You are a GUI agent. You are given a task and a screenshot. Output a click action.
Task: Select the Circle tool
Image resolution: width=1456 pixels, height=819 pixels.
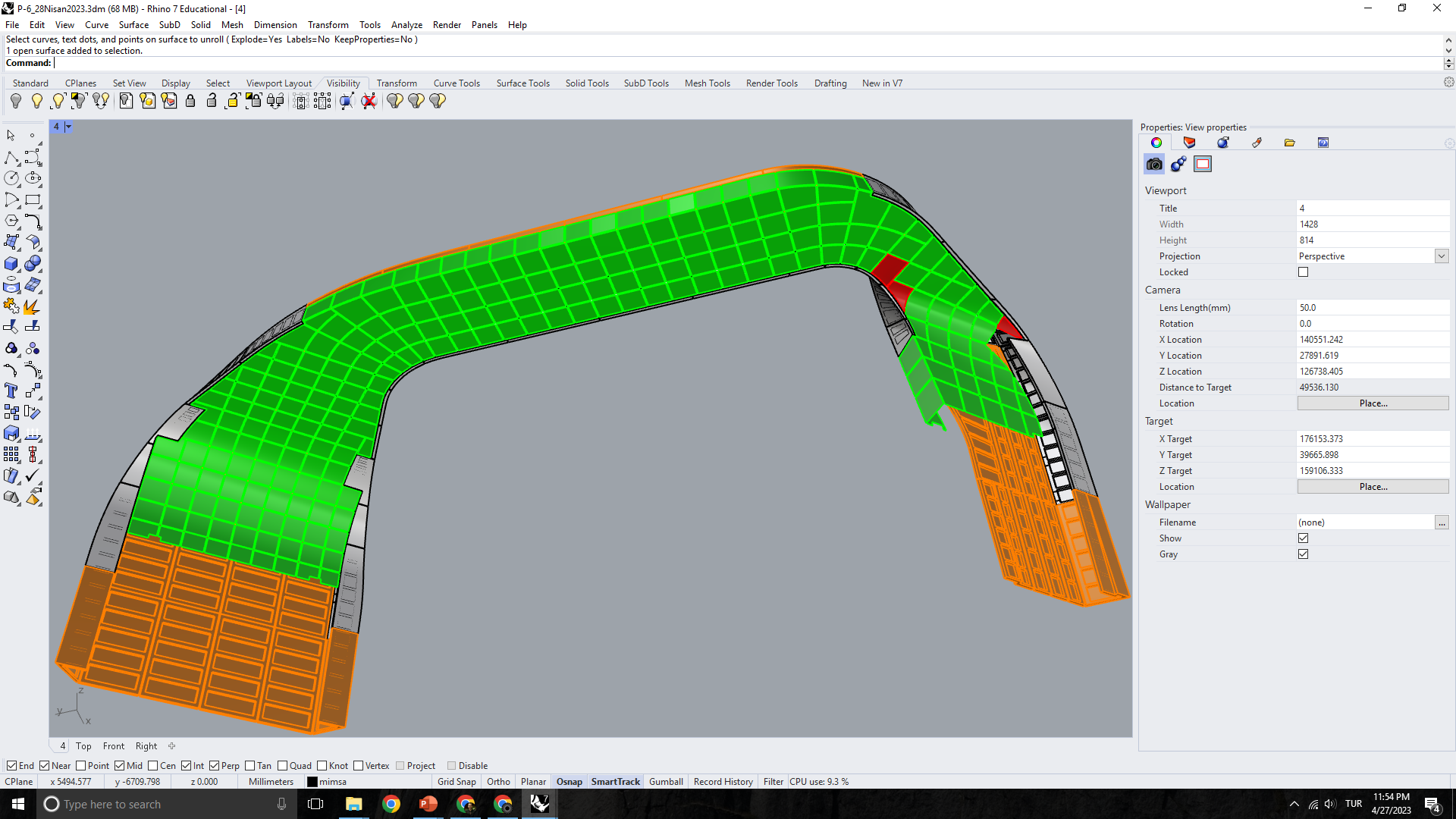point(11,178)
